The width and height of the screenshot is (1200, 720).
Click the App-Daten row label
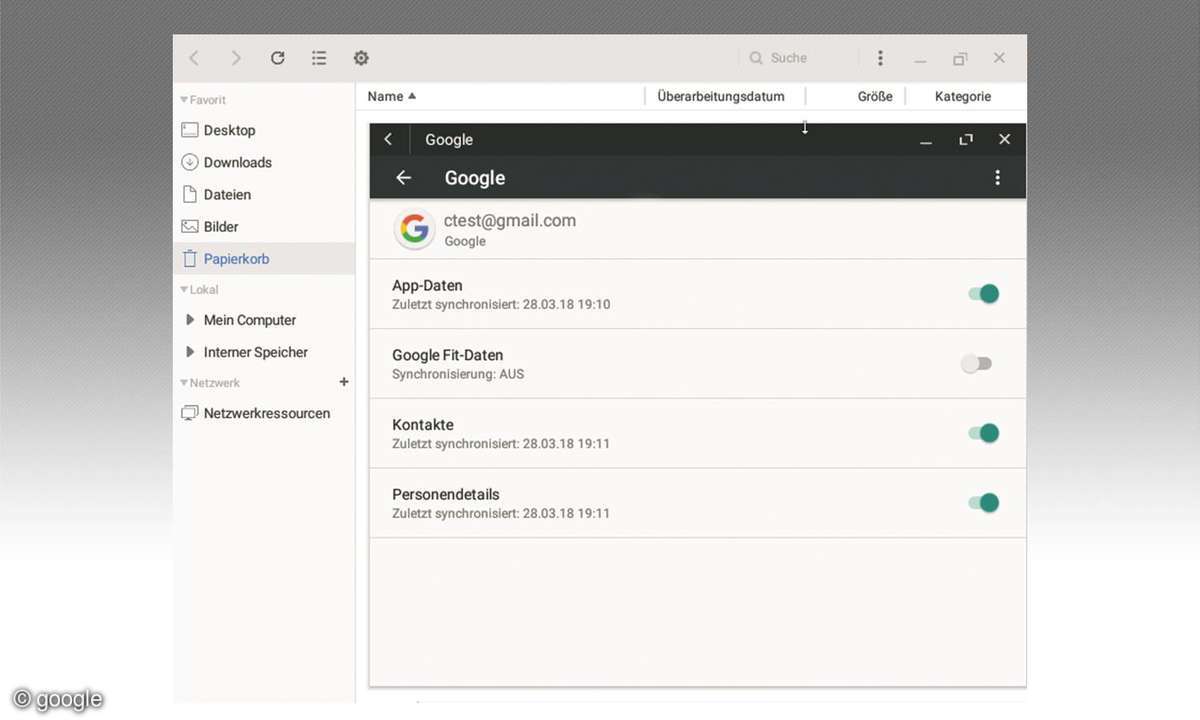pos(427,285)
